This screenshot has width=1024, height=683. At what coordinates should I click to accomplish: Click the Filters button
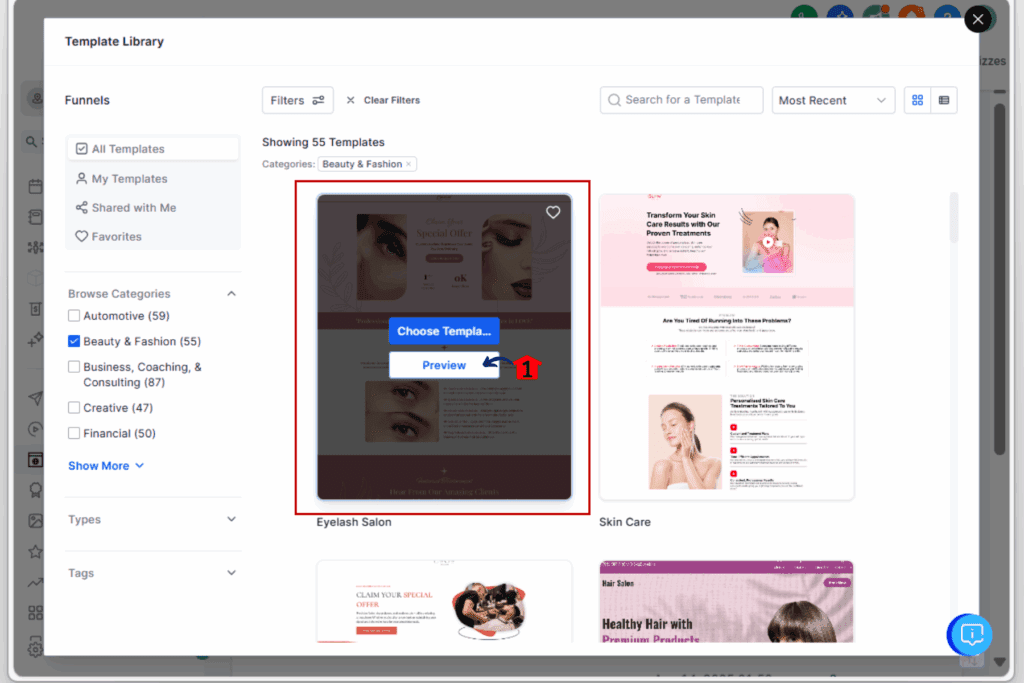[x=298, y=100]
